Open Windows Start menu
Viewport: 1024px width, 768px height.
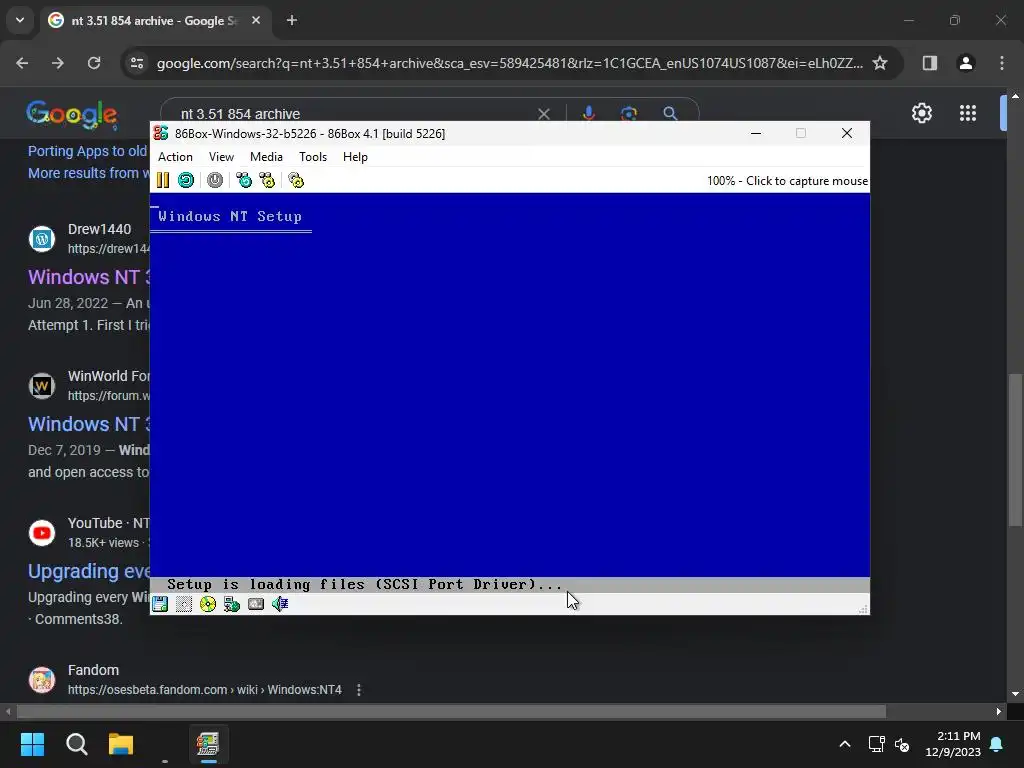[x=32, y=744]
